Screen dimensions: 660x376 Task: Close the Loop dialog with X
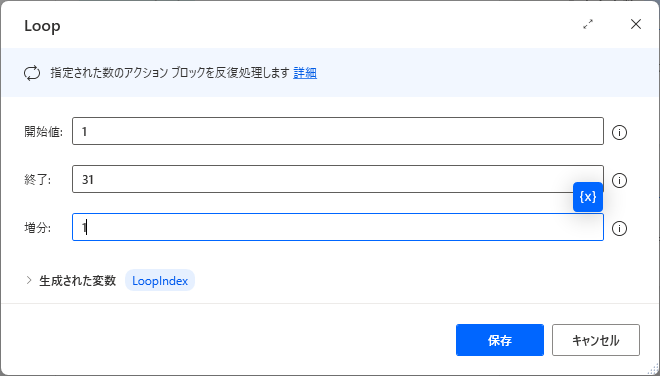click(x=636, y=24)
